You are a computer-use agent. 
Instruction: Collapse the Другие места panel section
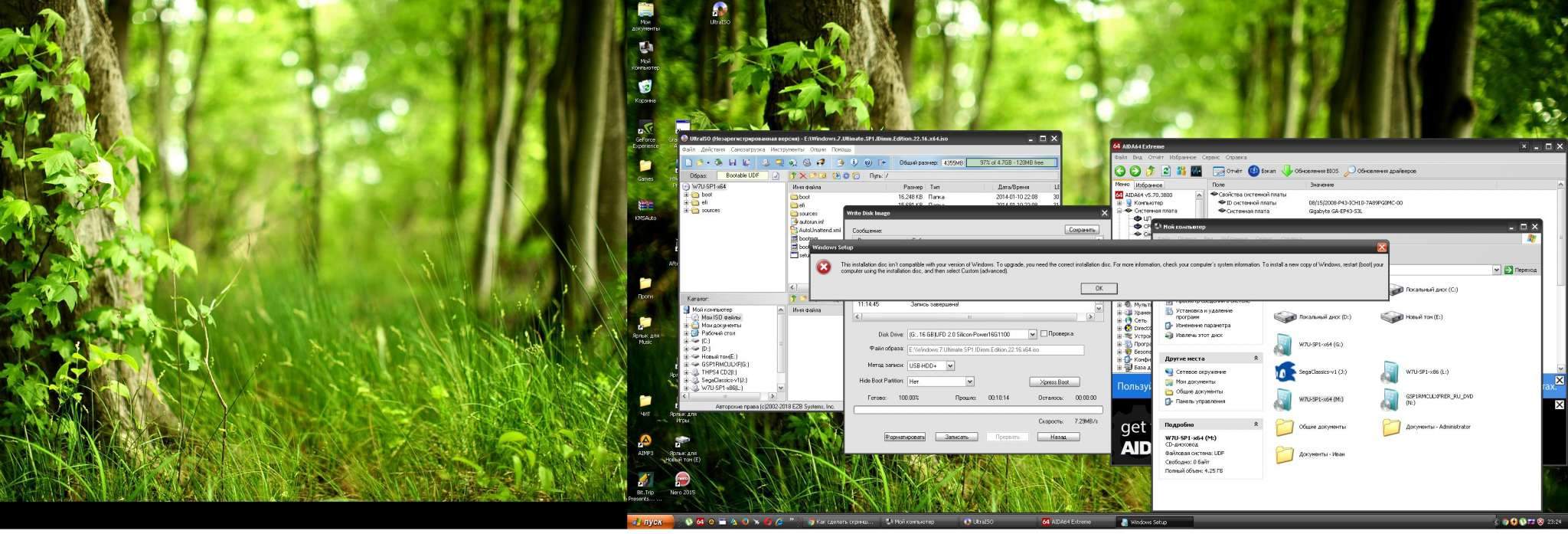1256,359
